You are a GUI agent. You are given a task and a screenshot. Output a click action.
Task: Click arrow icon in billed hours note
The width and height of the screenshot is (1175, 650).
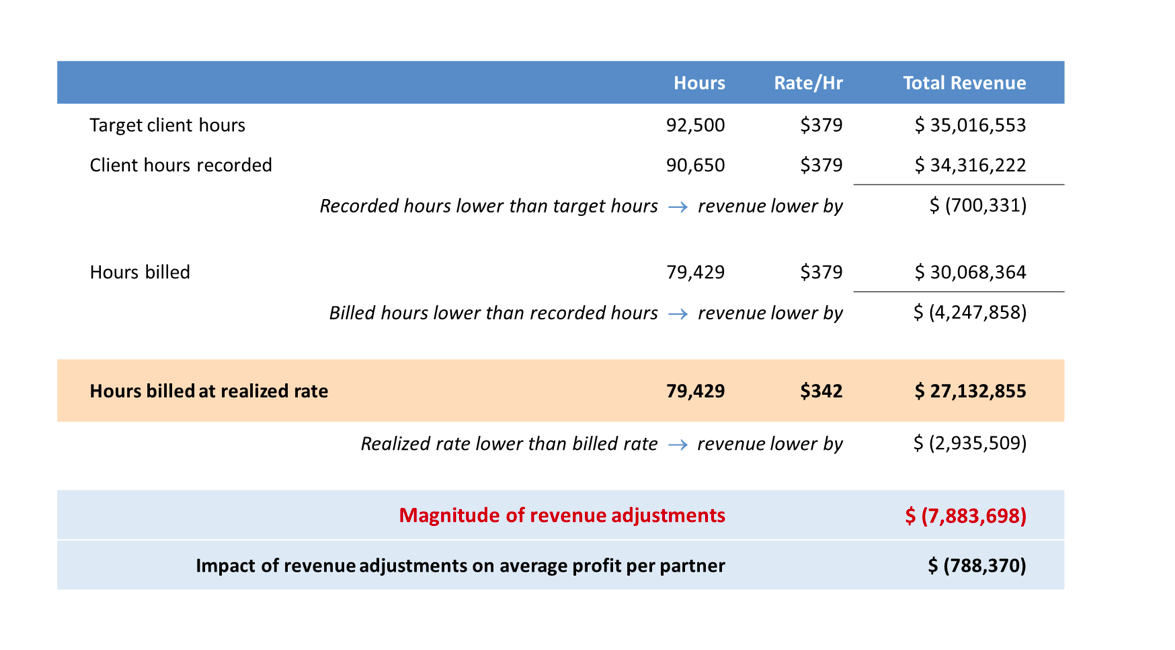tap(678, 313)
